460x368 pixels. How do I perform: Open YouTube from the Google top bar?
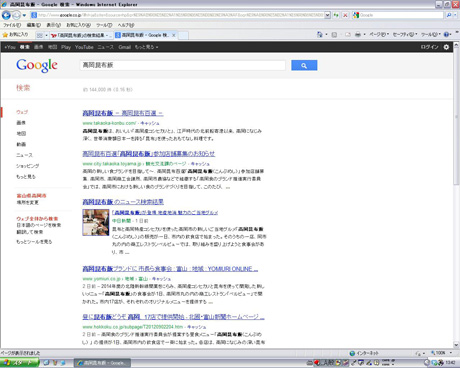84,47
